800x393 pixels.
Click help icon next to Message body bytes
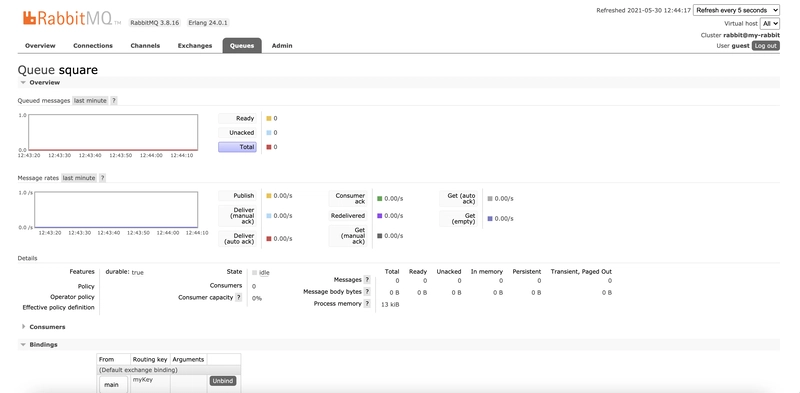(367, 291)
